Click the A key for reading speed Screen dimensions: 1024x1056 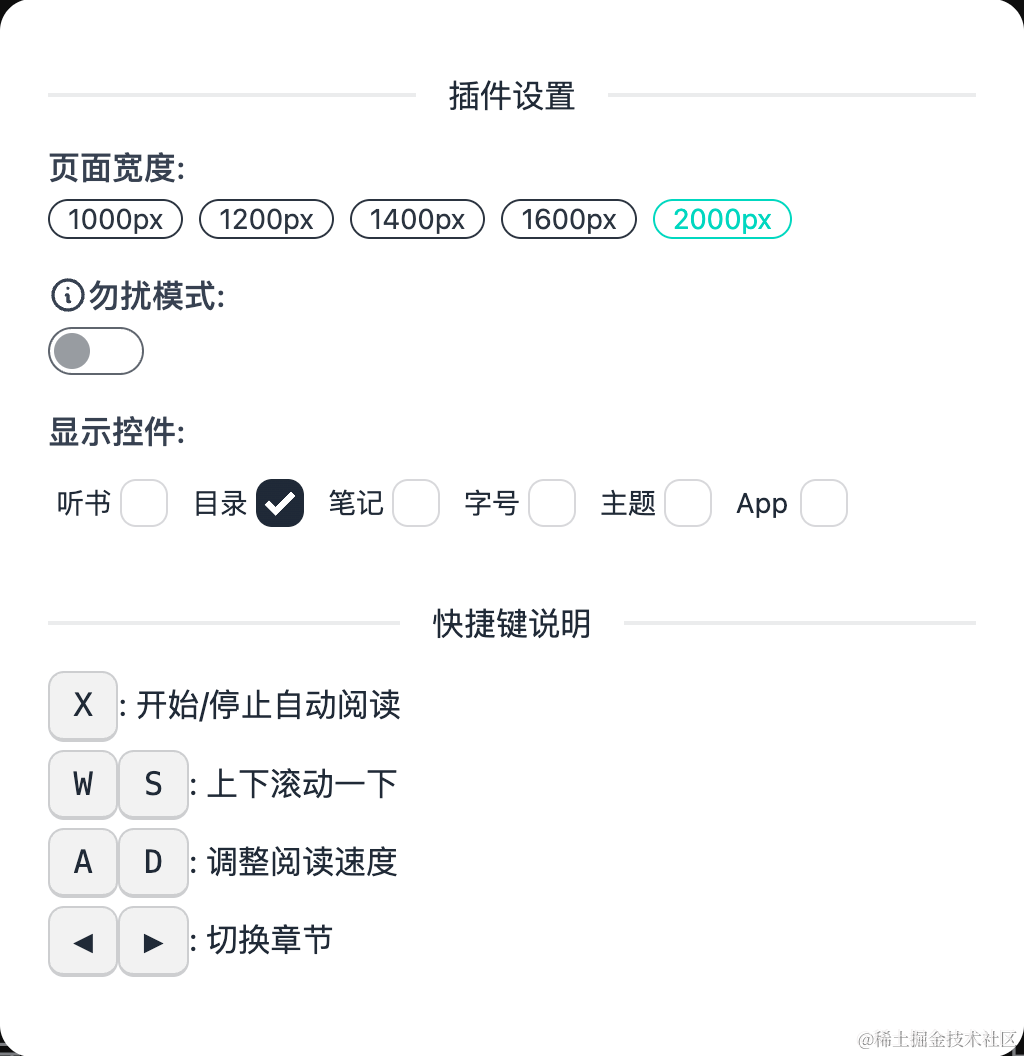pyautogui.click(x=82, y=862)
